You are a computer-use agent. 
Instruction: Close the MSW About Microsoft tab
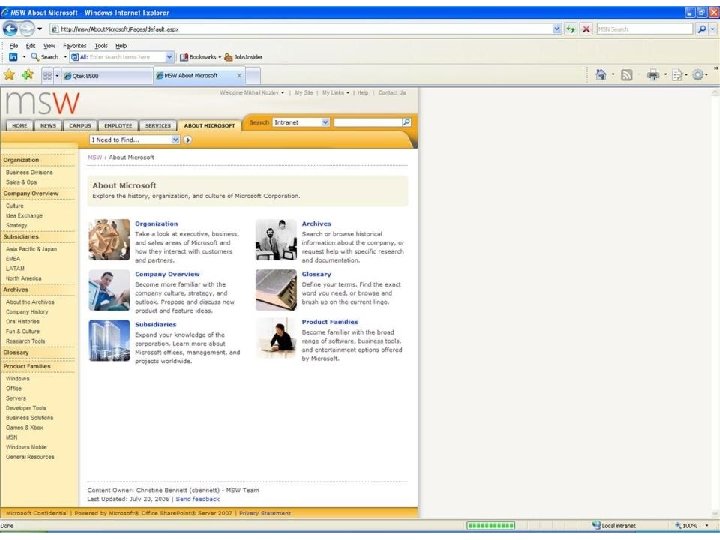[239, 75]
